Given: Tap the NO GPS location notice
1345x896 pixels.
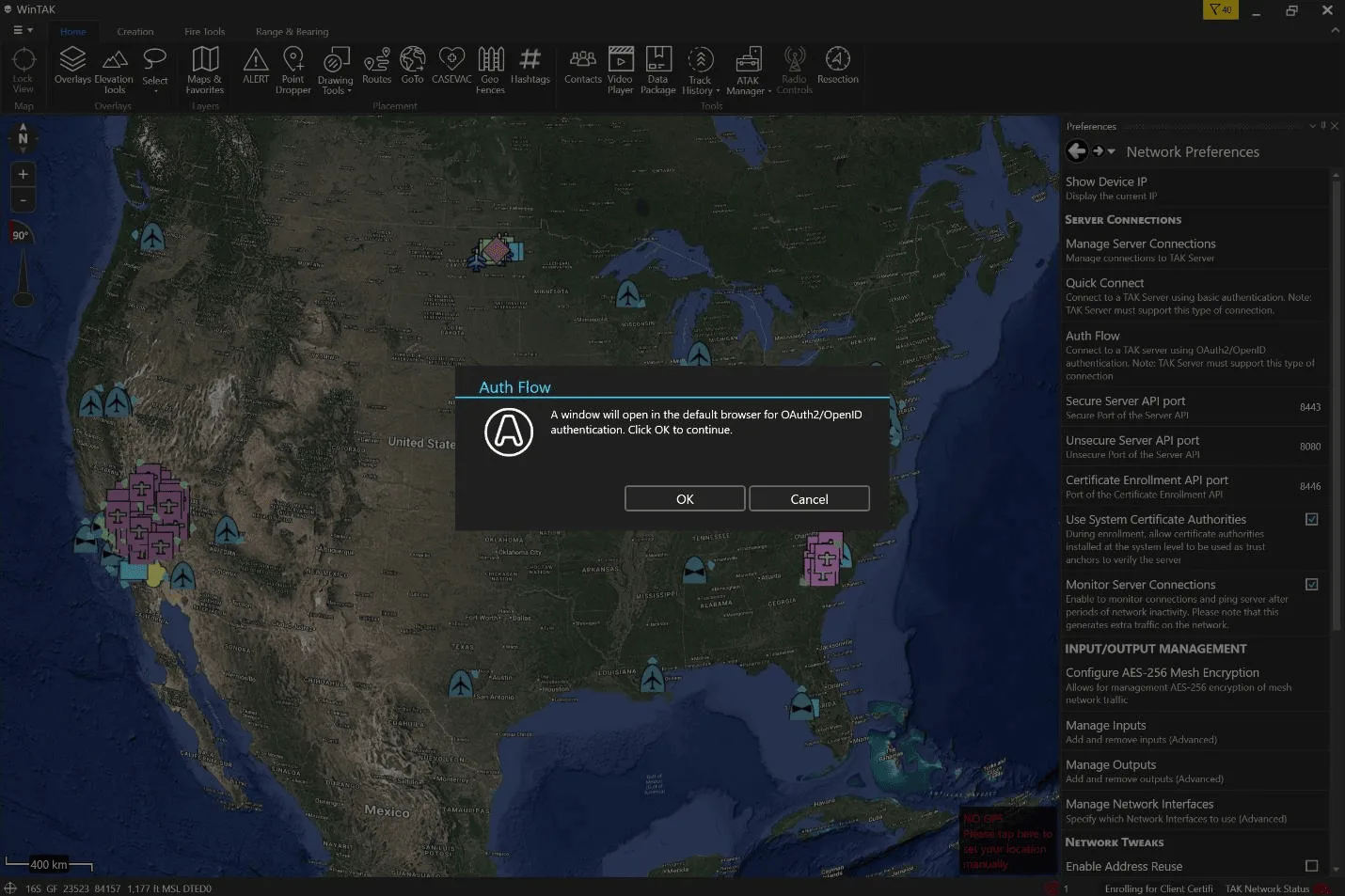Looking at the screenshot, I should [1008, 841].
